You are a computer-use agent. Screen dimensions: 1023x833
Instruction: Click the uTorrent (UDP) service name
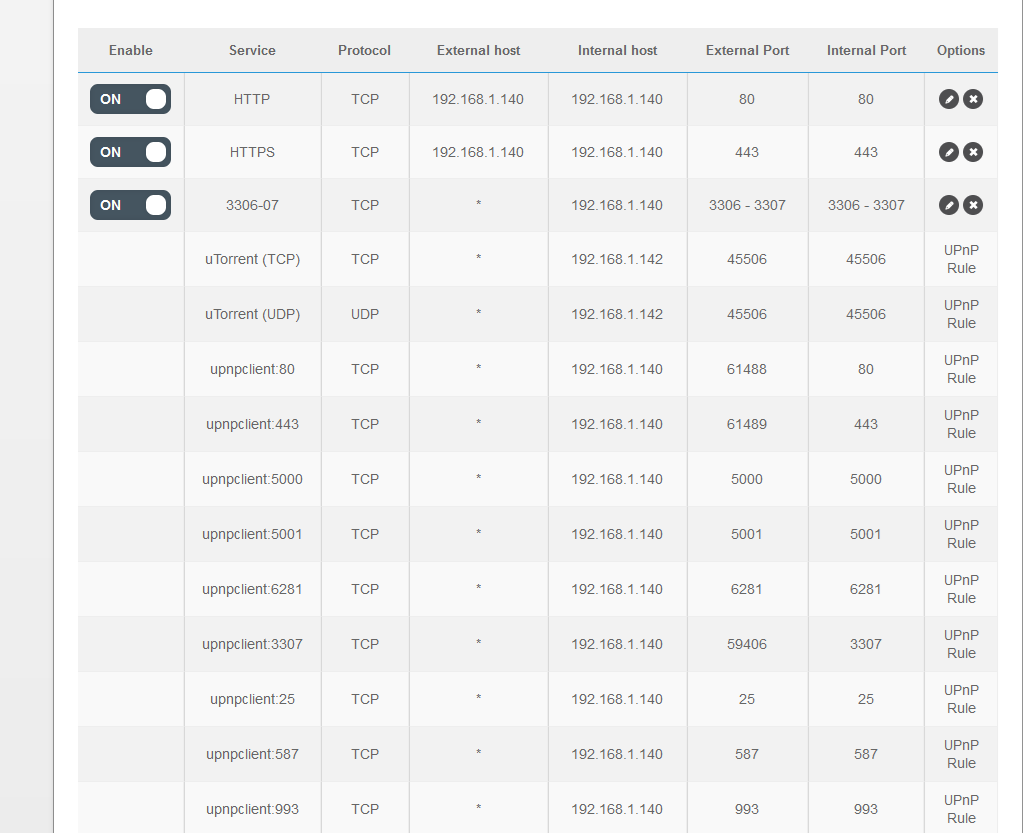click(x=252, y=314)
